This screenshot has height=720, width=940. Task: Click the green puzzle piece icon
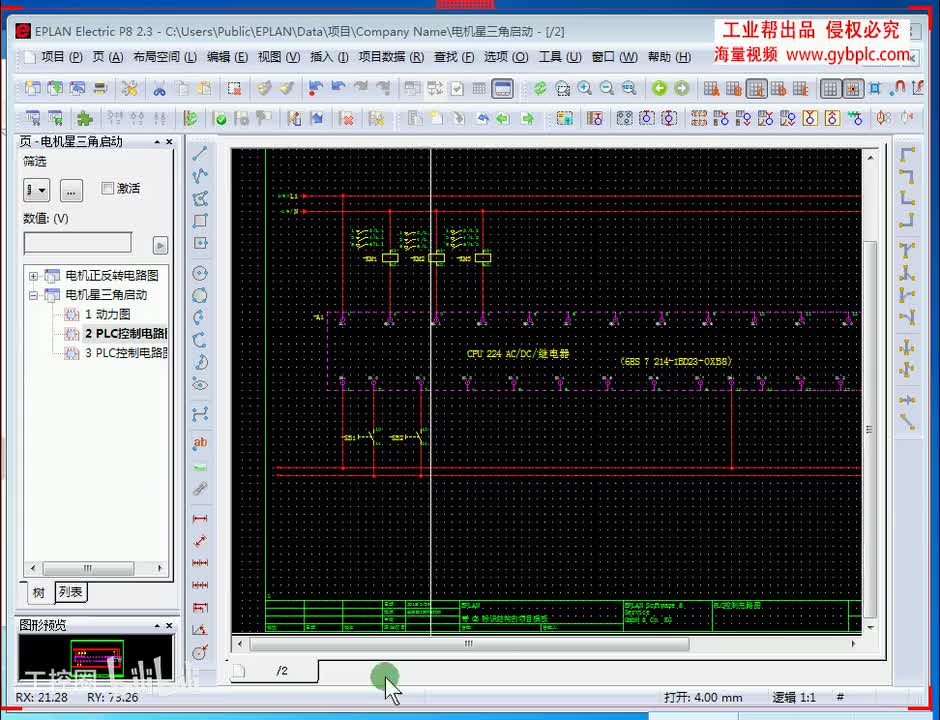click(85, 118)
